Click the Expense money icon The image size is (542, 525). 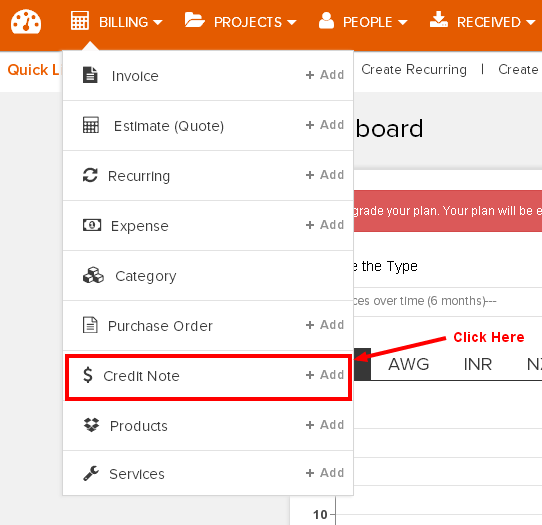pos(92,225)
